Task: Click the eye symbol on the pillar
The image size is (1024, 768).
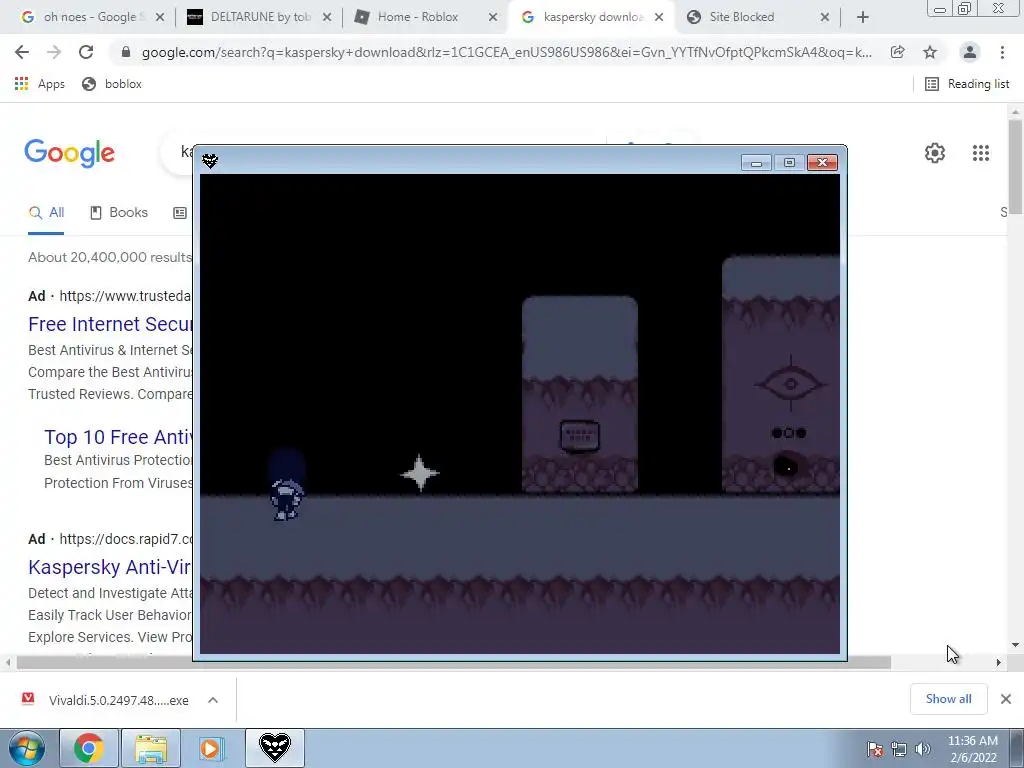Action: 790,384
